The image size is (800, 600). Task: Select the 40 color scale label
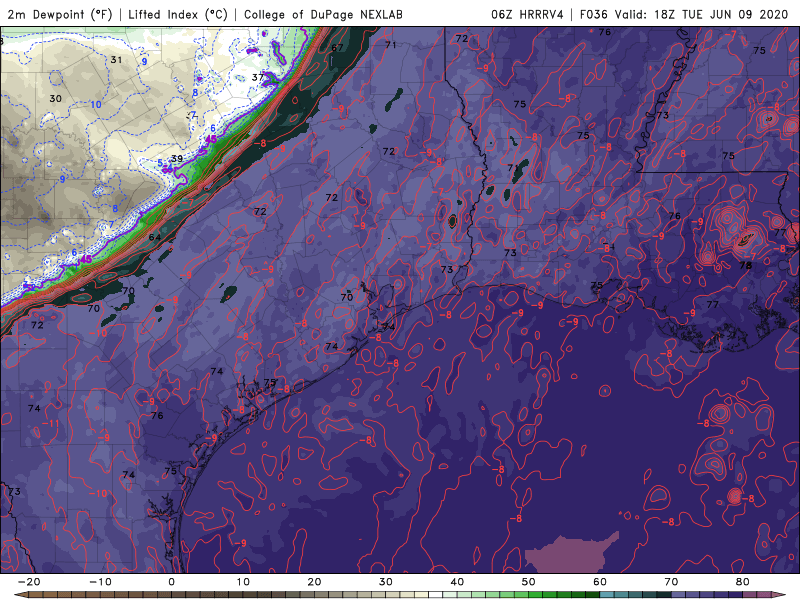coord(457,582)
